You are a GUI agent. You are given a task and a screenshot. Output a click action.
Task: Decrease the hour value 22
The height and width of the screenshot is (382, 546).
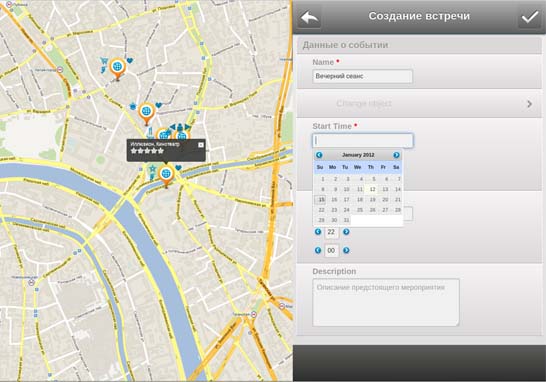pos(318,232)
